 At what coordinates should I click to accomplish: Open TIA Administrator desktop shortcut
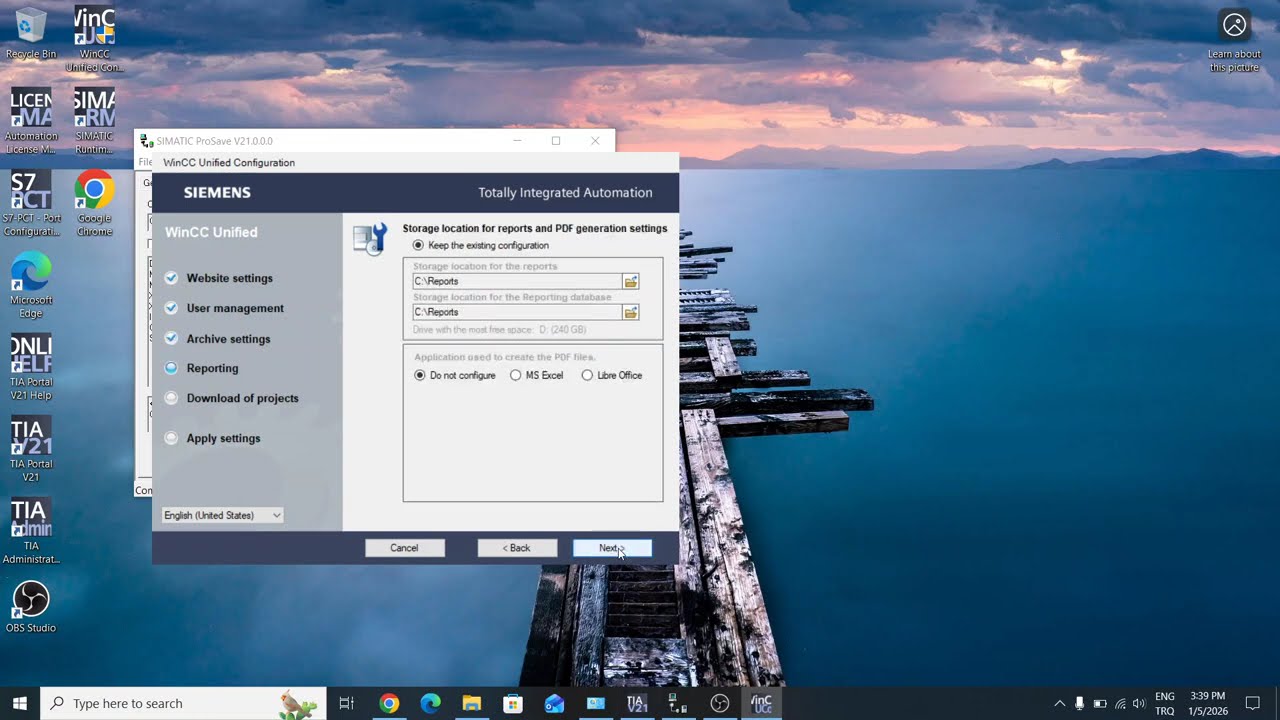point(31,532)
